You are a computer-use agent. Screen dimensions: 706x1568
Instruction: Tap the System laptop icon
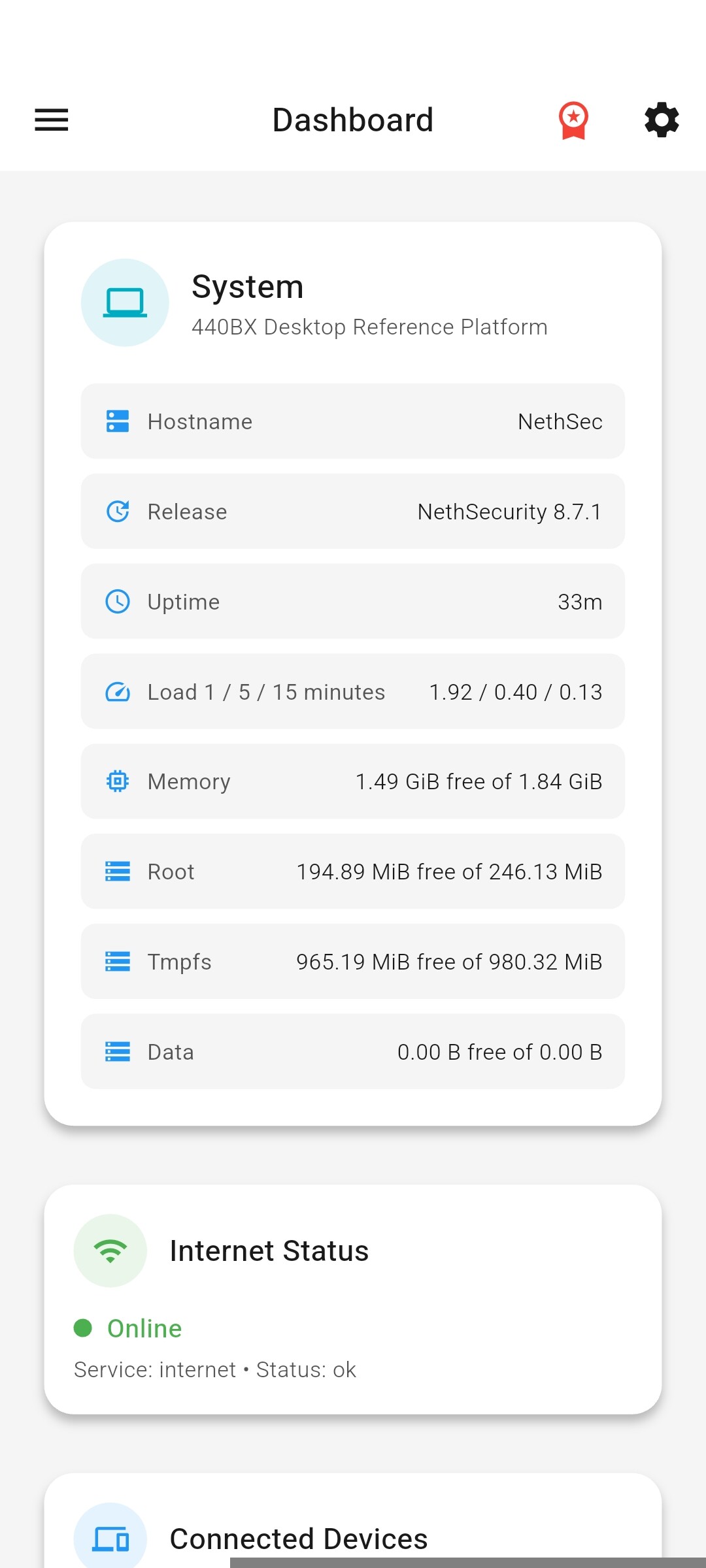125,302
